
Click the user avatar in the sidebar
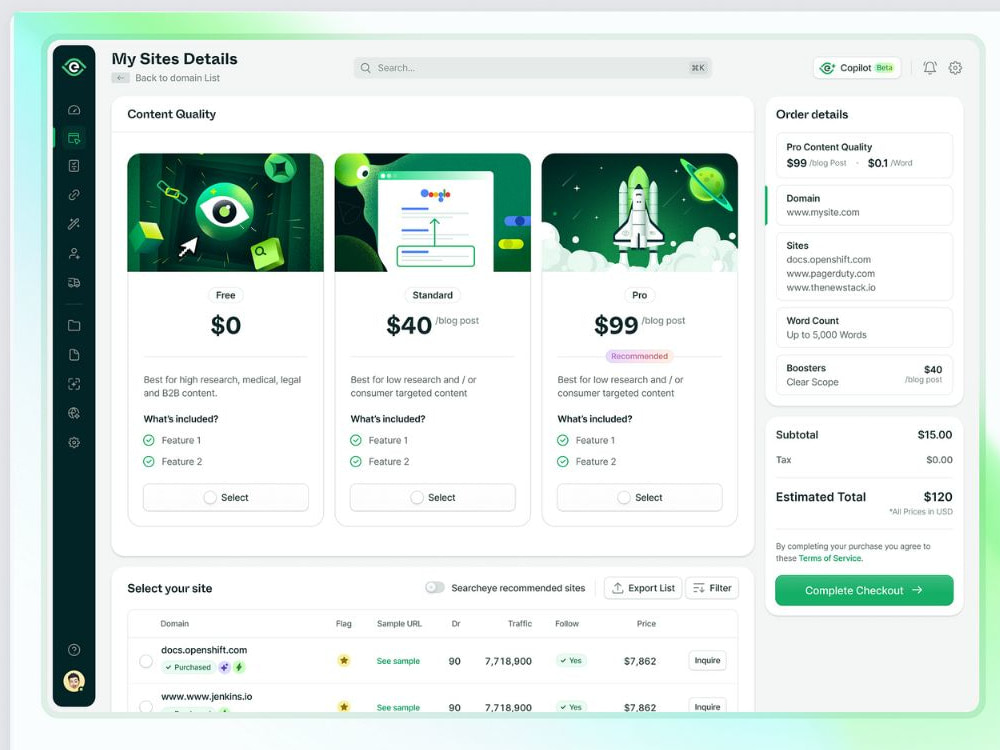point(74,681)
